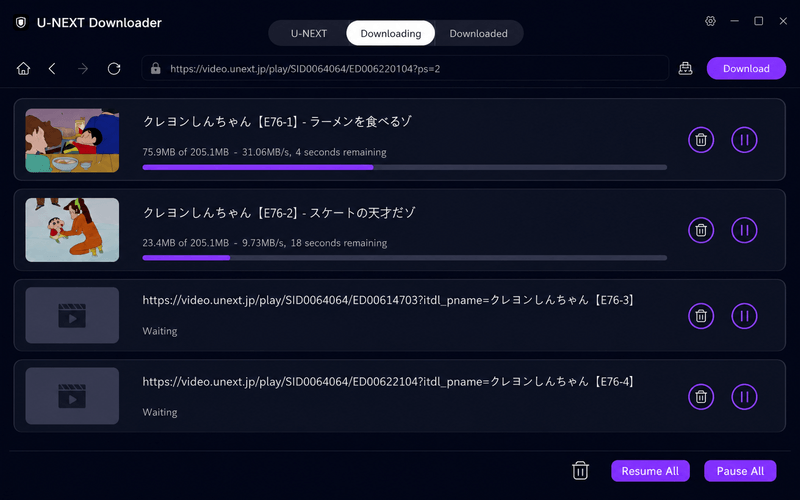Delete the E76-1 ラーメンを食べるゾ download

click(x=701, y=140)
